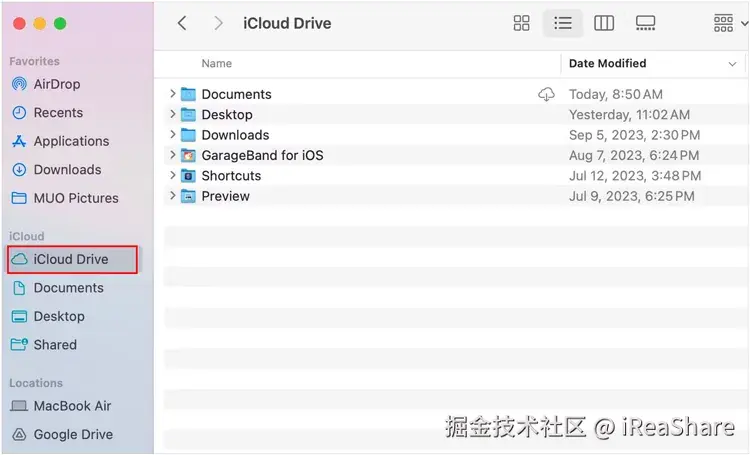Expand the Documents folder row
Screen dimensions: 750x455
pos(173,94)
